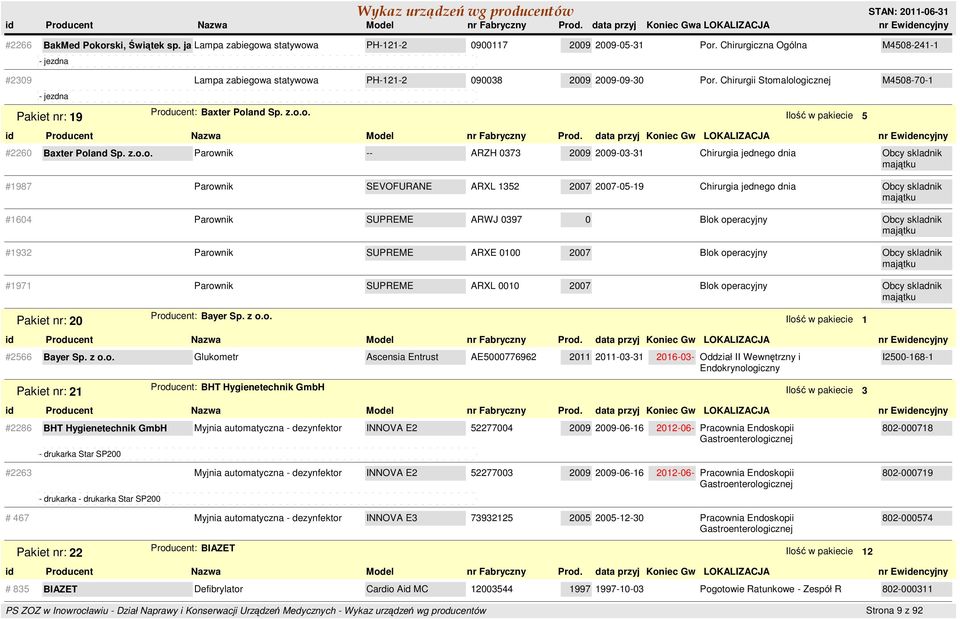Select model 'INNOVA E3'
The width and height of the screenshot is (960, 619).
coord(391,518)
